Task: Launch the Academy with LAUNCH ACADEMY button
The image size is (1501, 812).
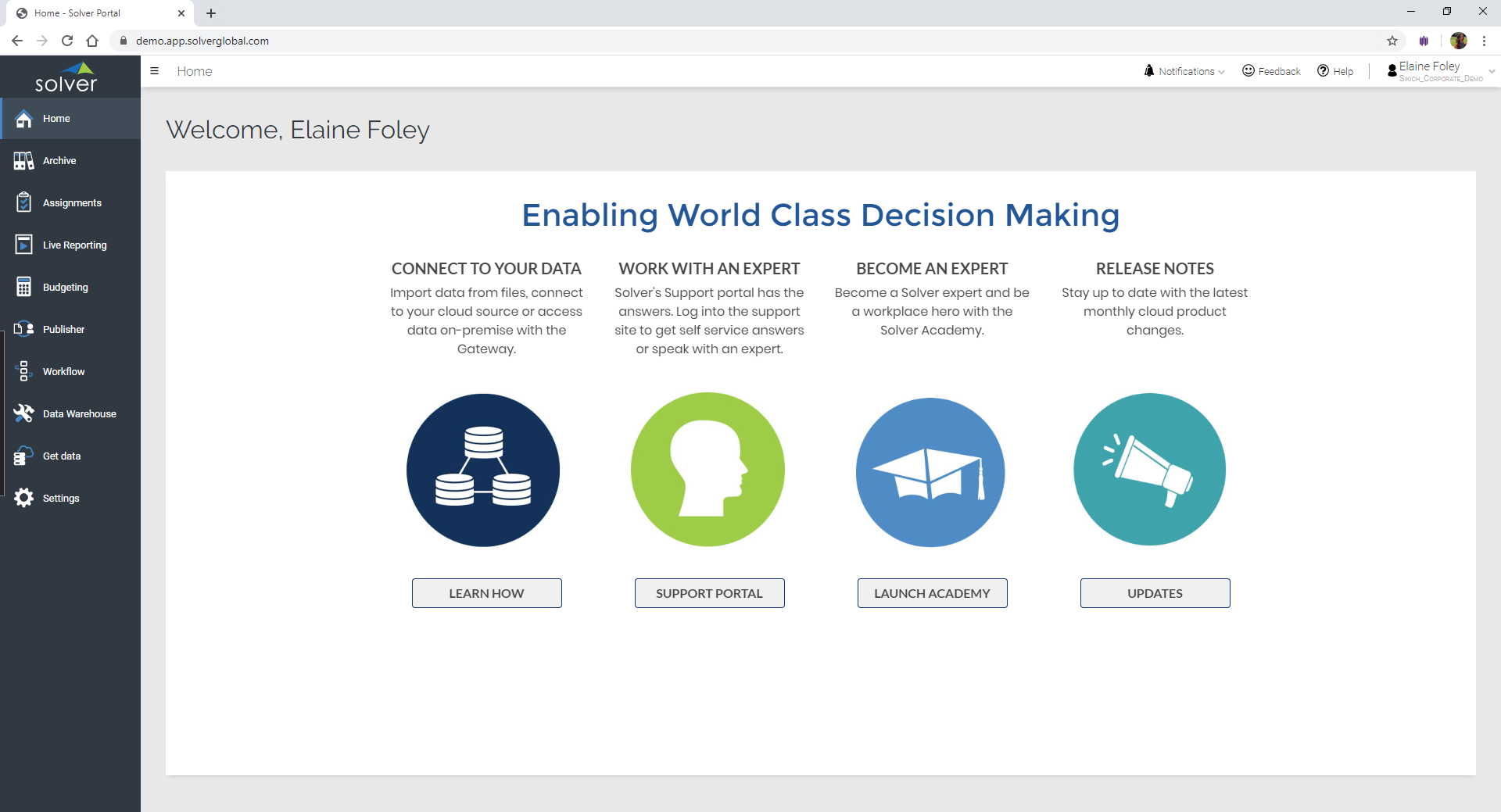Action: pyautogui.click(x=932, y=593)
